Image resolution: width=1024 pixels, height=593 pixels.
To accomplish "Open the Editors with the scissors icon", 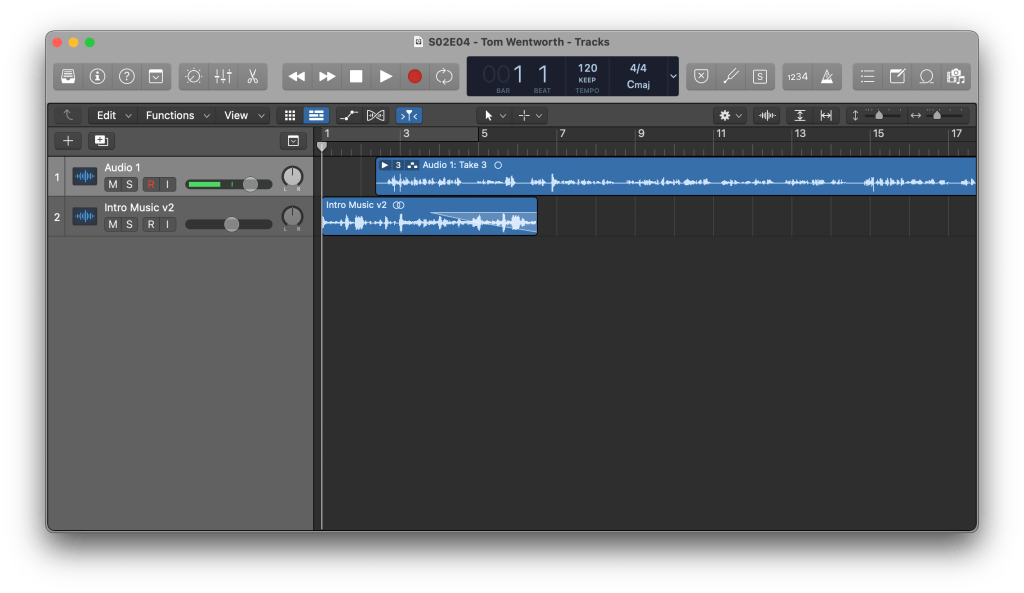I will click(252, 76).
